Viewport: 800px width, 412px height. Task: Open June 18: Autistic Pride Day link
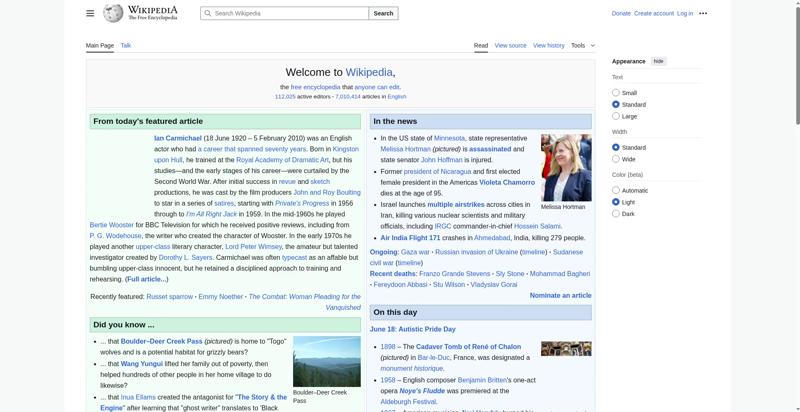pos(413,329)
